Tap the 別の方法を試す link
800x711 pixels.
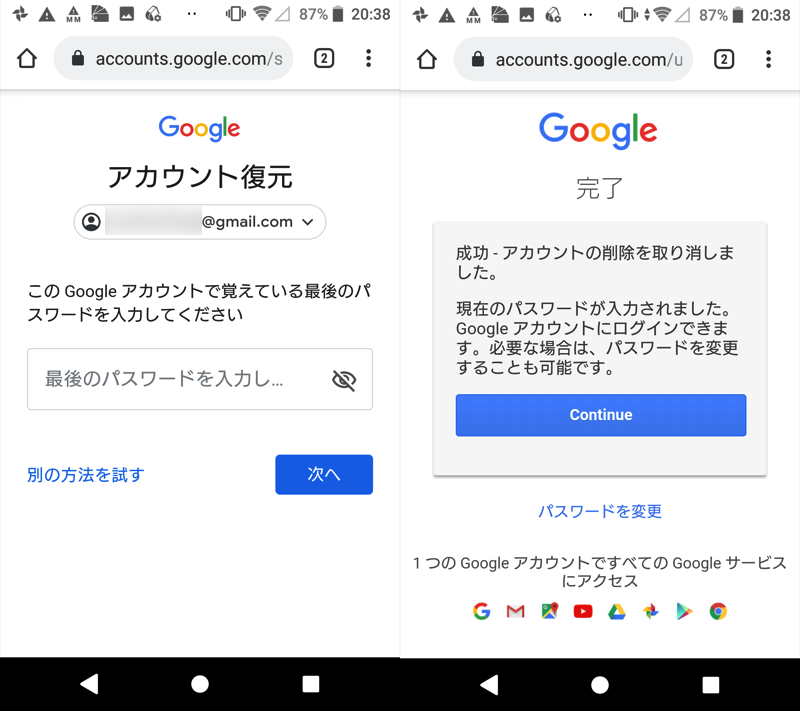pos(86,475)
